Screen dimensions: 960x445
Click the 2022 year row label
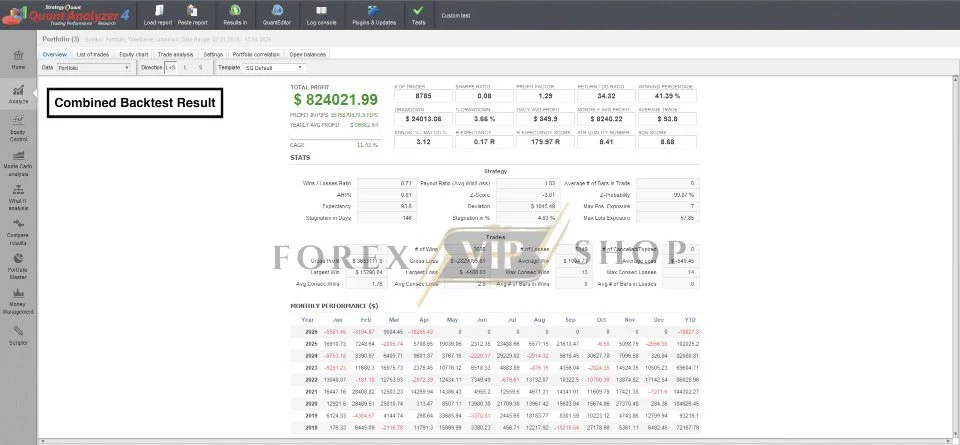(311, 380)
